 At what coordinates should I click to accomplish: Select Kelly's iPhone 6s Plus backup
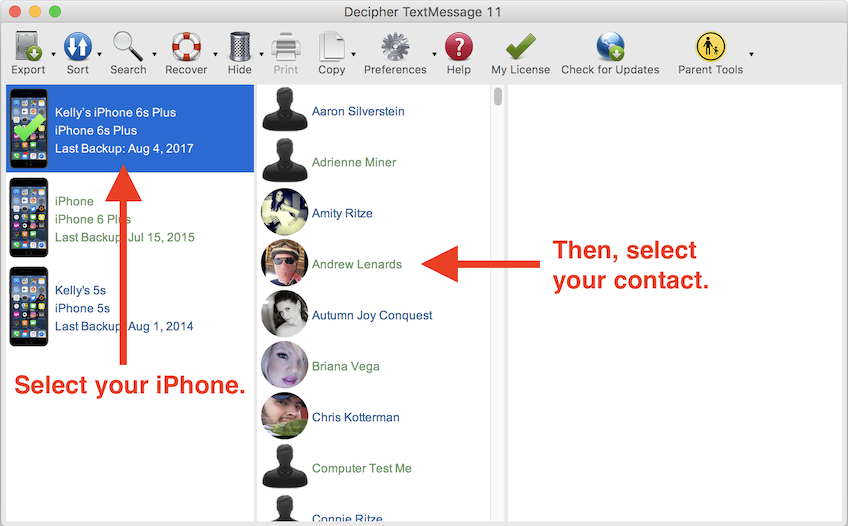click(130, 130)
